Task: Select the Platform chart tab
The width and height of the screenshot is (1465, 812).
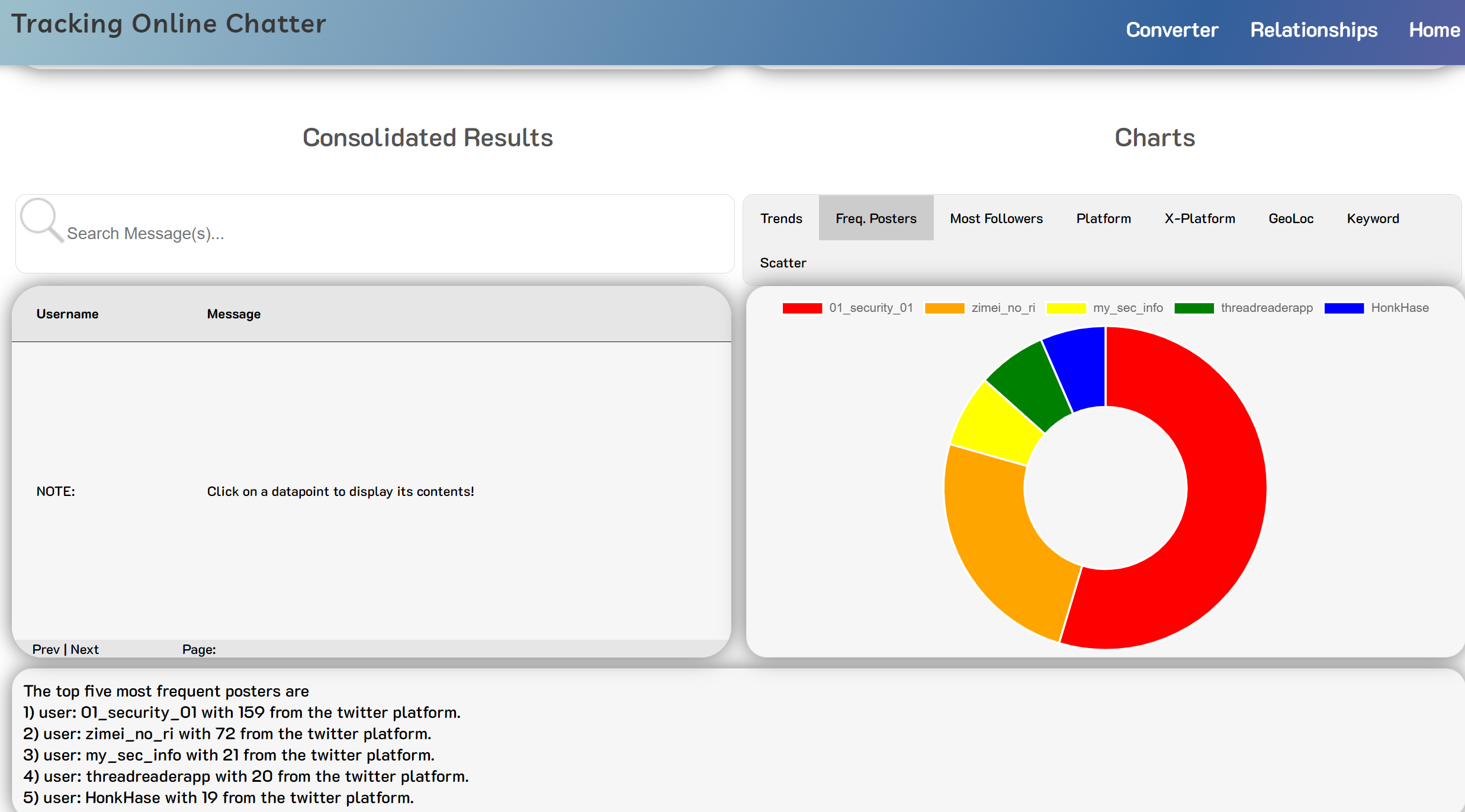Action: (x=1103, y=218)
